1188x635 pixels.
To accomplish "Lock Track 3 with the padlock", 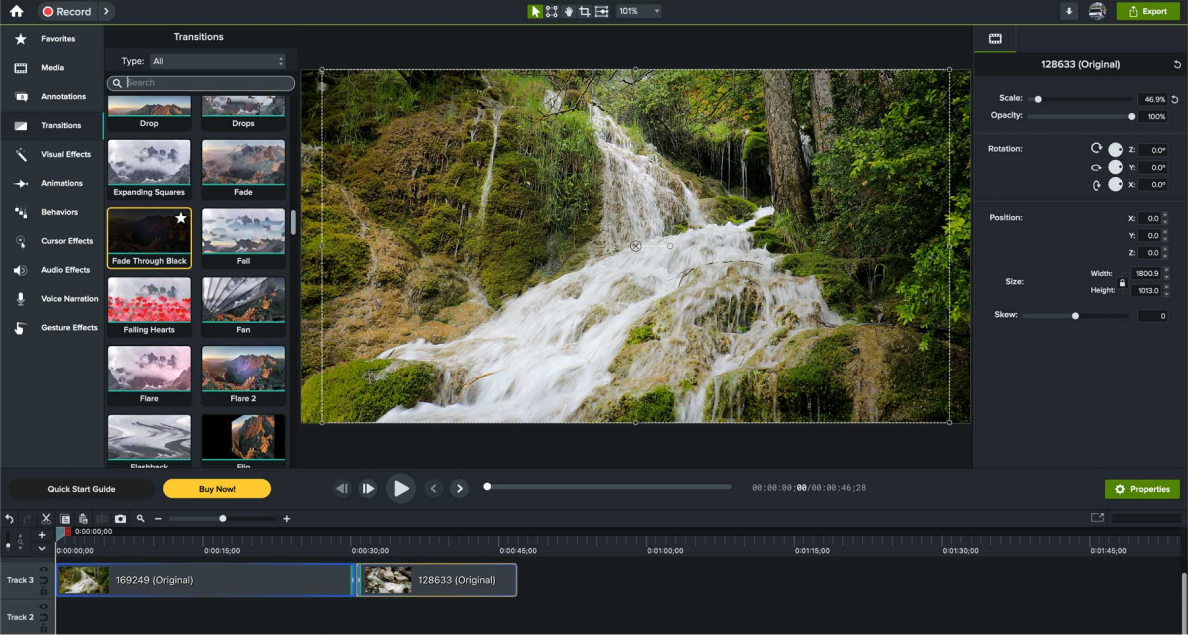I will tap(44, 591).
